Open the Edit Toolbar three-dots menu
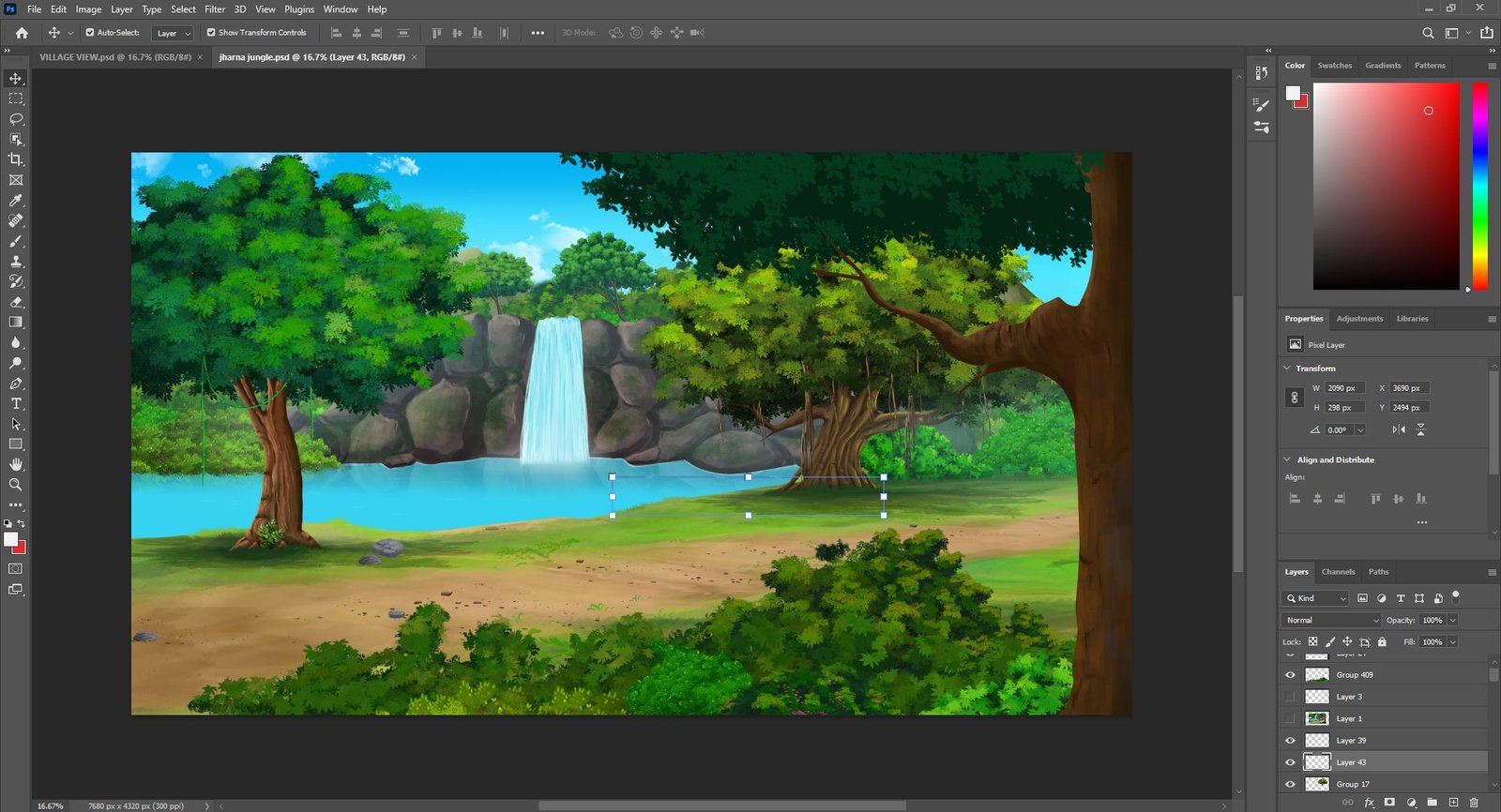Image resolution: width=1501 pixels, height=812 pixels. coord(16,504)
